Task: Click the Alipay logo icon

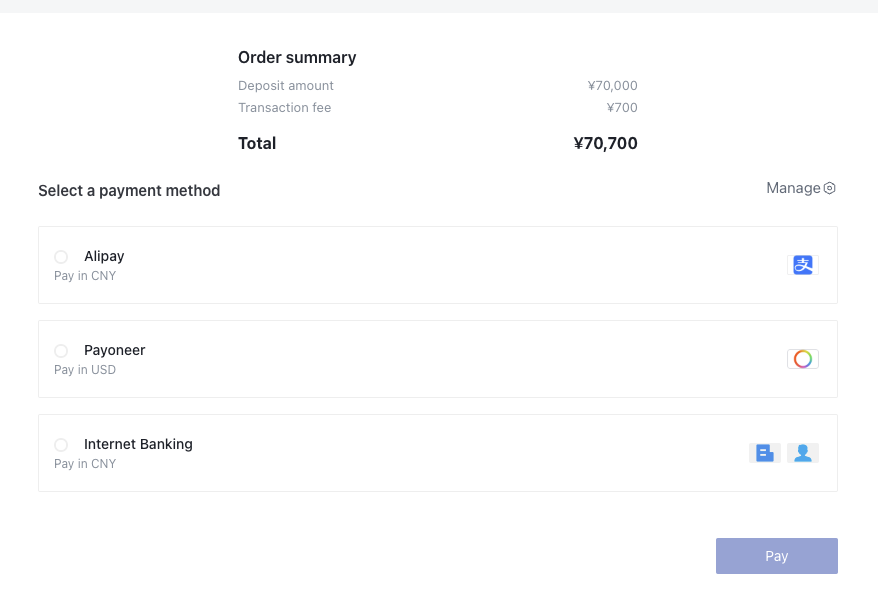Action: click(x=802, y=265)
